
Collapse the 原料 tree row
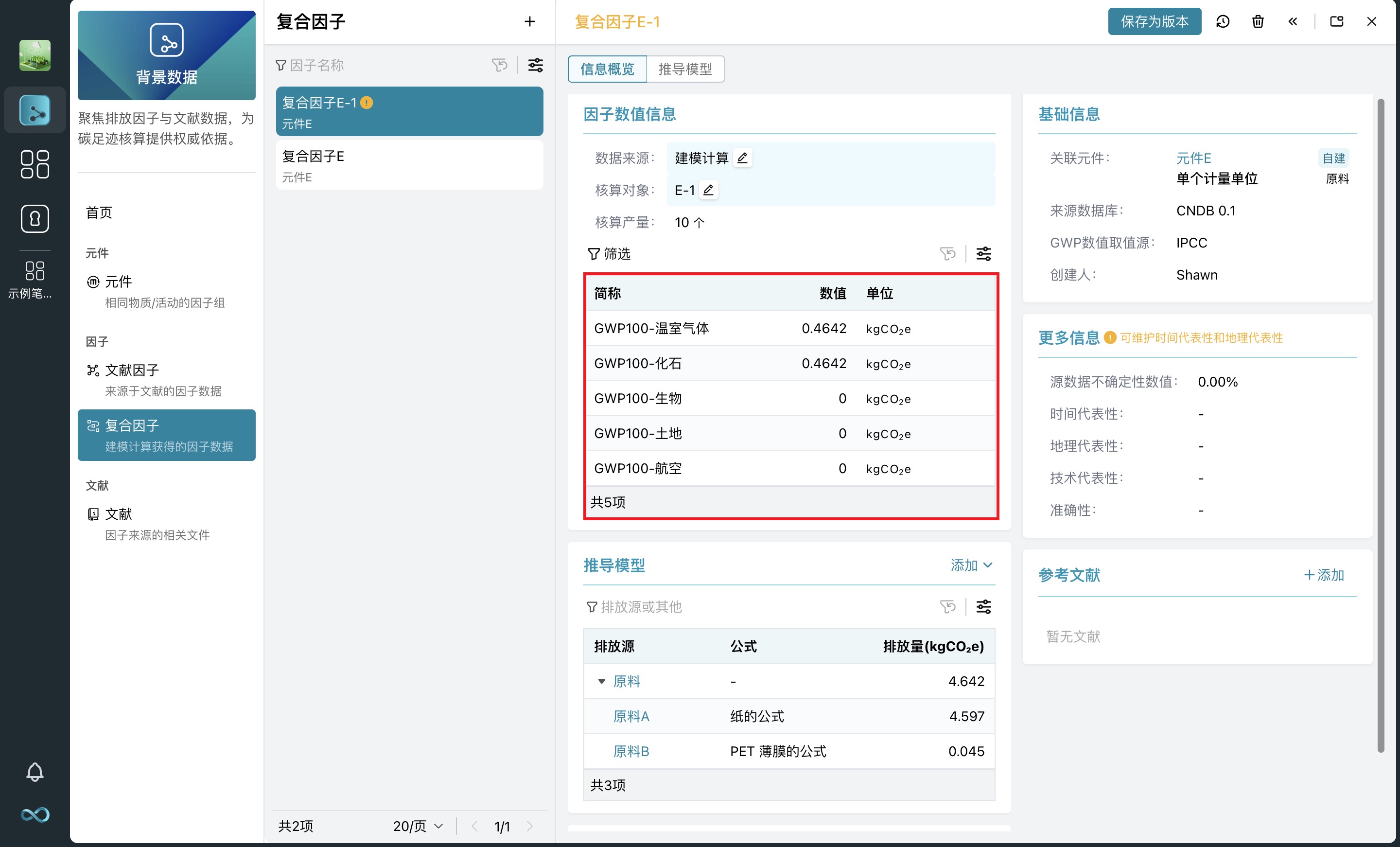pos(602,681)
